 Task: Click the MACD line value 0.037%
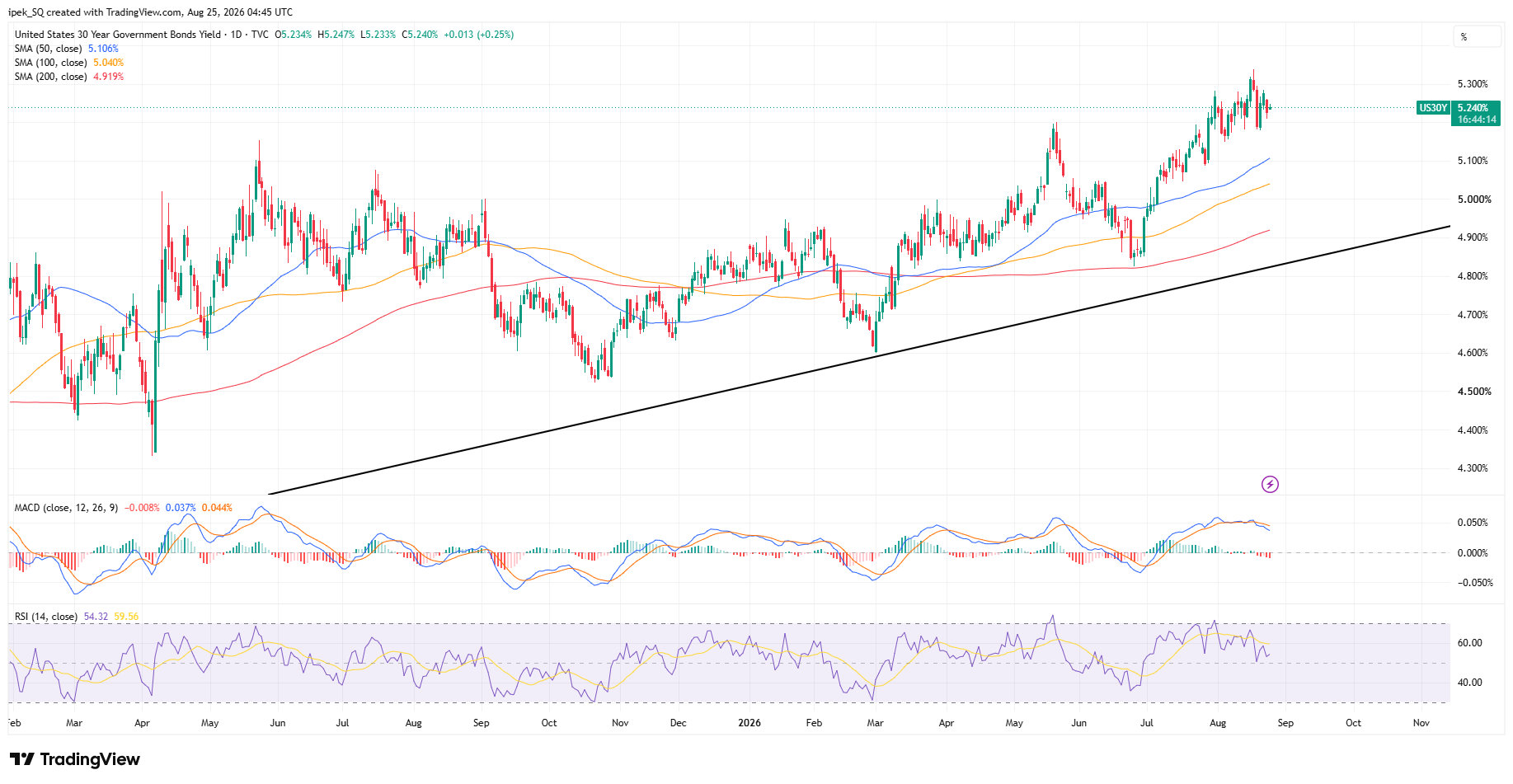click(181, 508)
